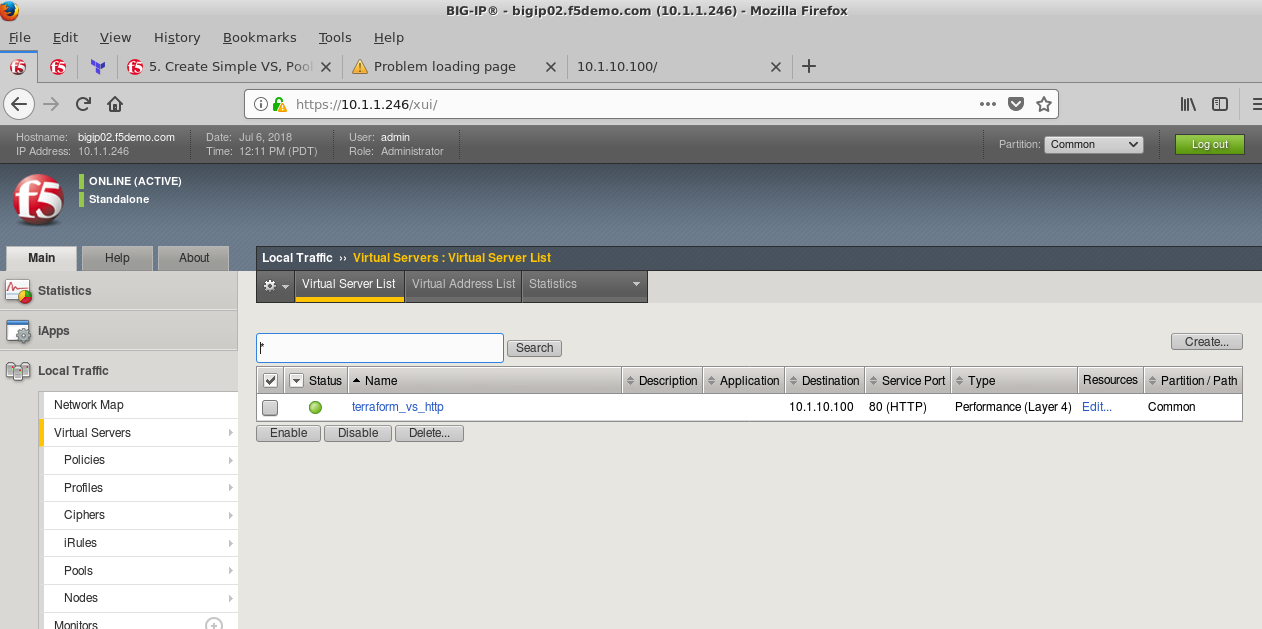
Task: Close the 10.1.10.100/ tab
Action: [x=775, y=67]
